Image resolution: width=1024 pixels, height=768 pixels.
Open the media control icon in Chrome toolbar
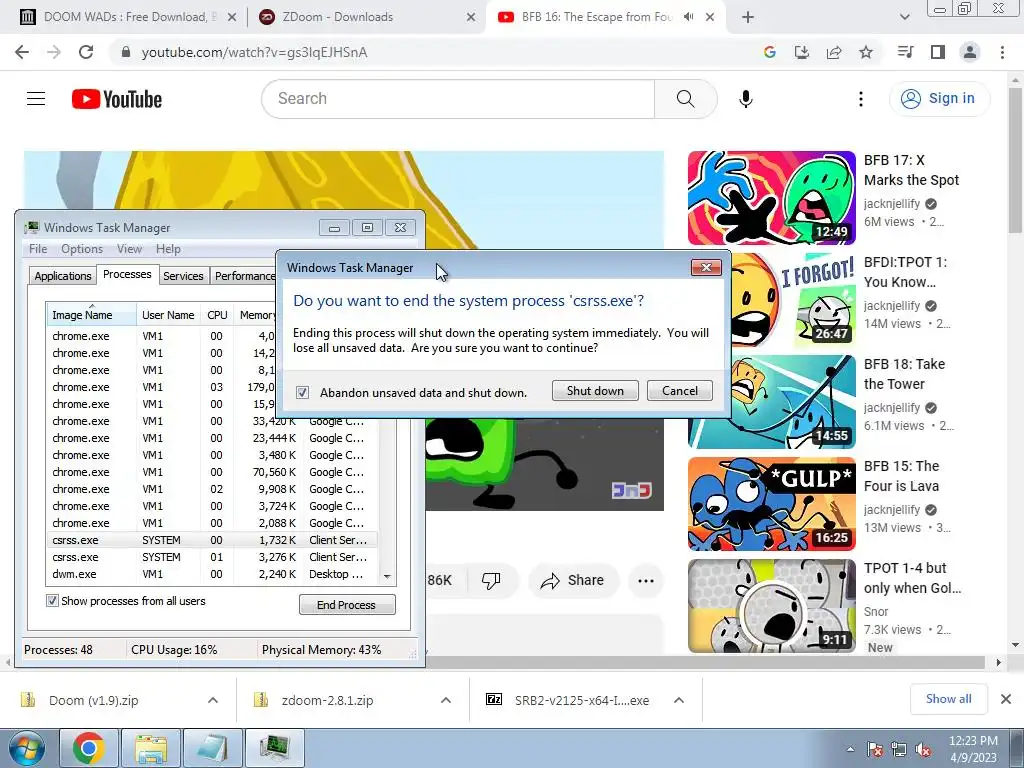tap(905, 52)
